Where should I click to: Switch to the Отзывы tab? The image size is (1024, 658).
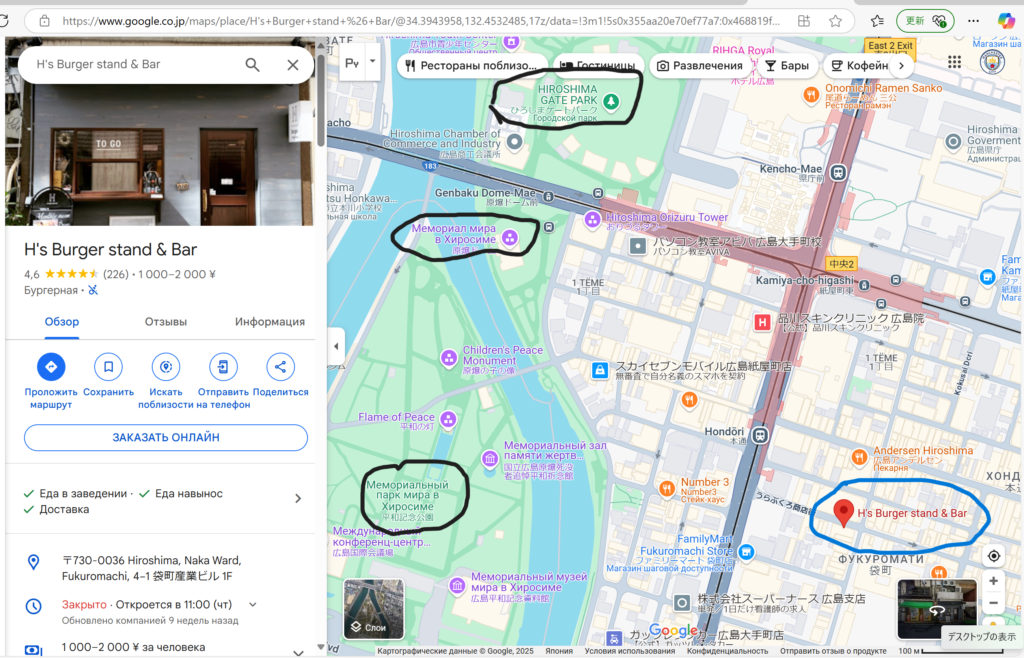166,322
